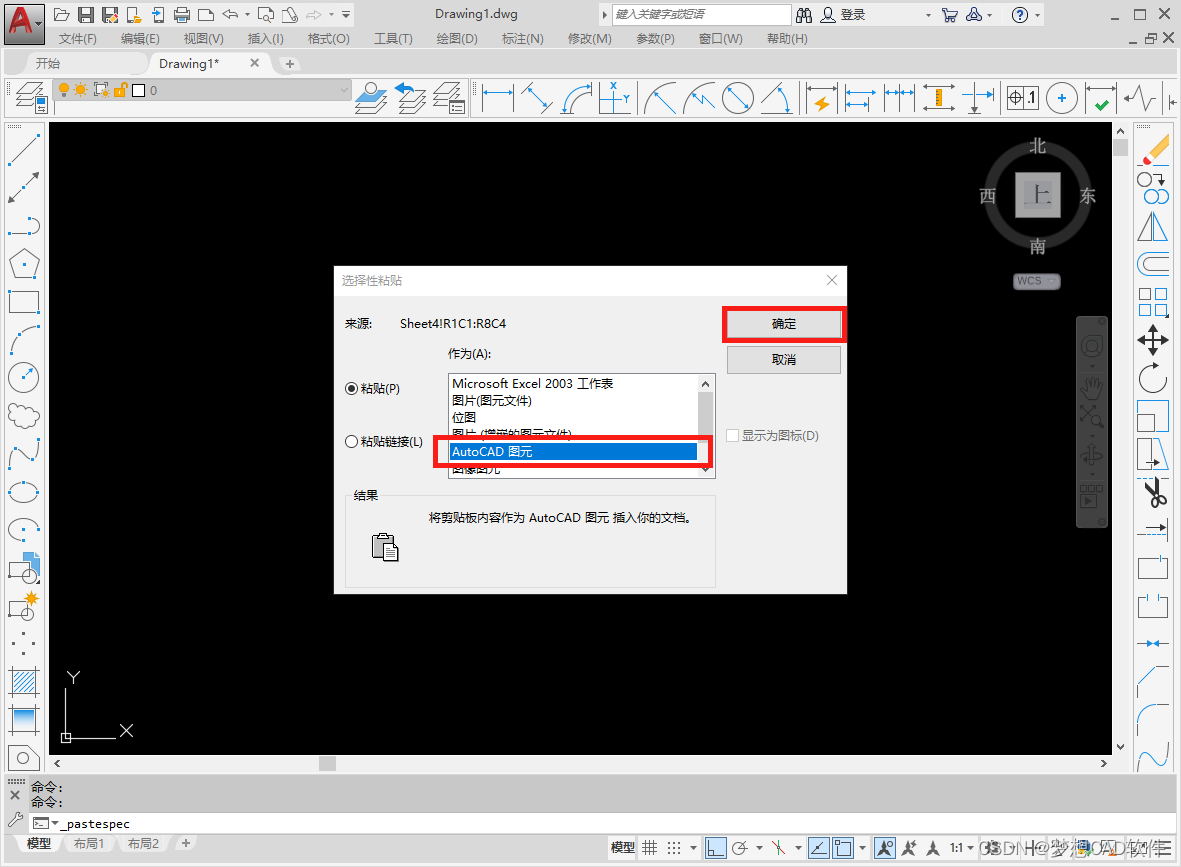
Task: Select the Rectangle draw tool
Action: click(23, 301)
